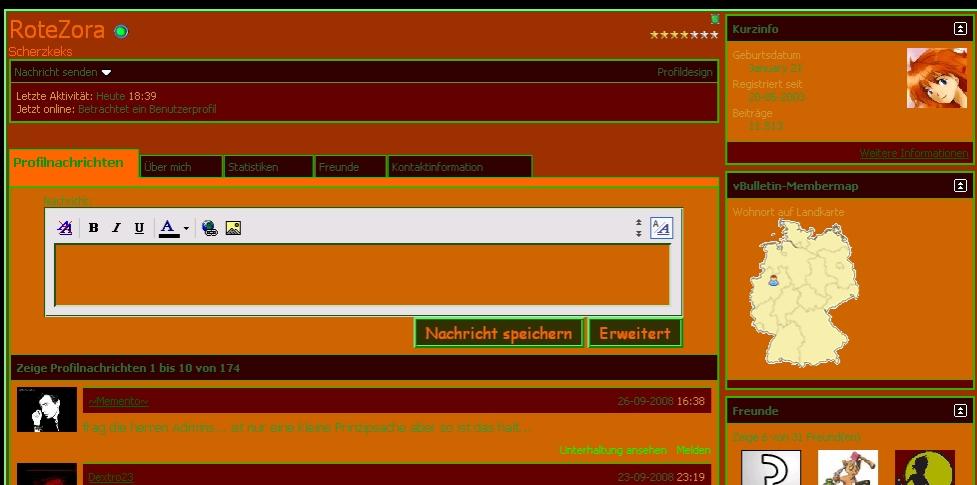Collapse the Kurzinfo panel
Viewport: 977px width, 485px height.
(960, 29)
